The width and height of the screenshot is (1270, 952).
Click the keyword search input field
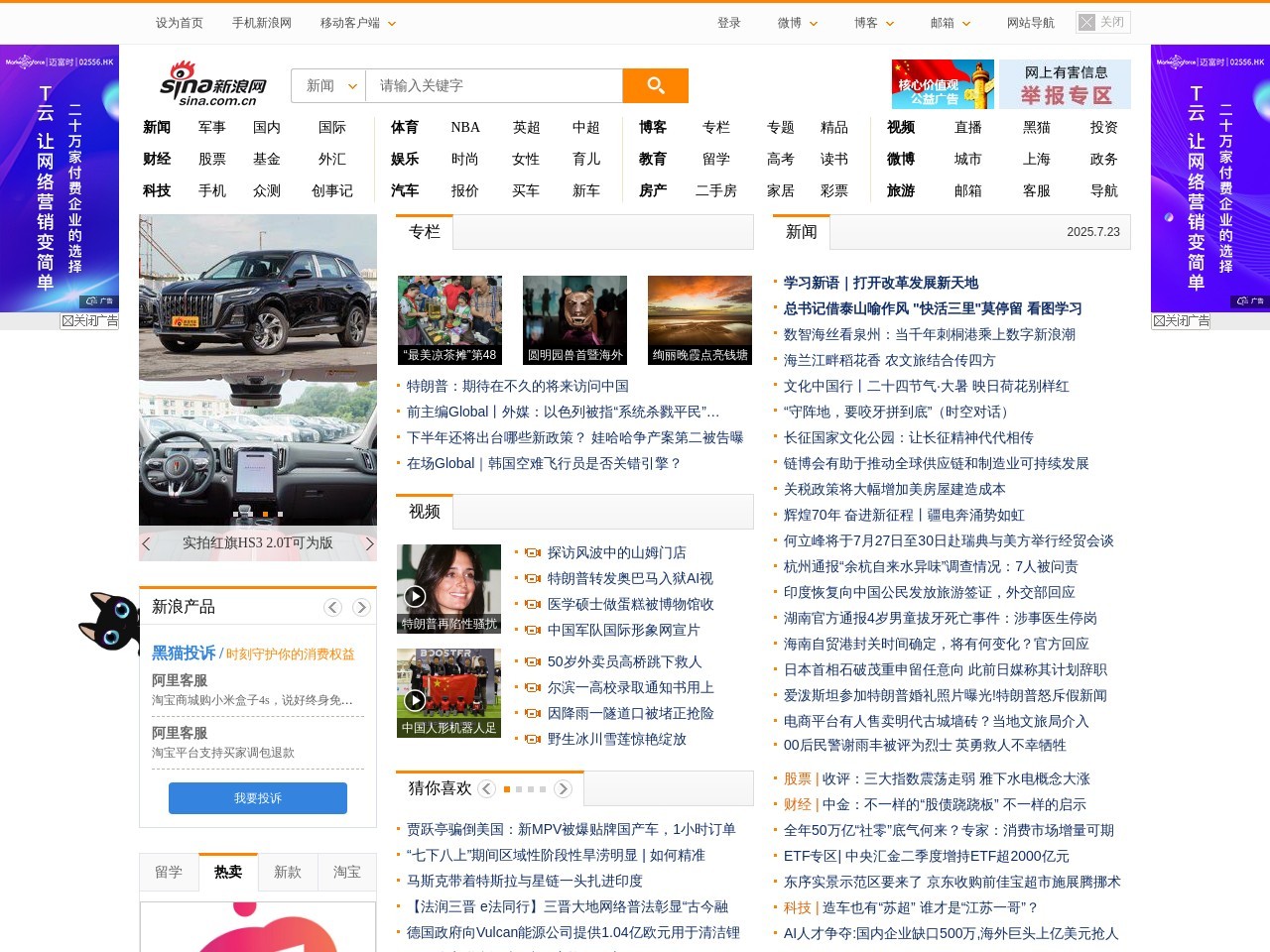coord(493,86)
